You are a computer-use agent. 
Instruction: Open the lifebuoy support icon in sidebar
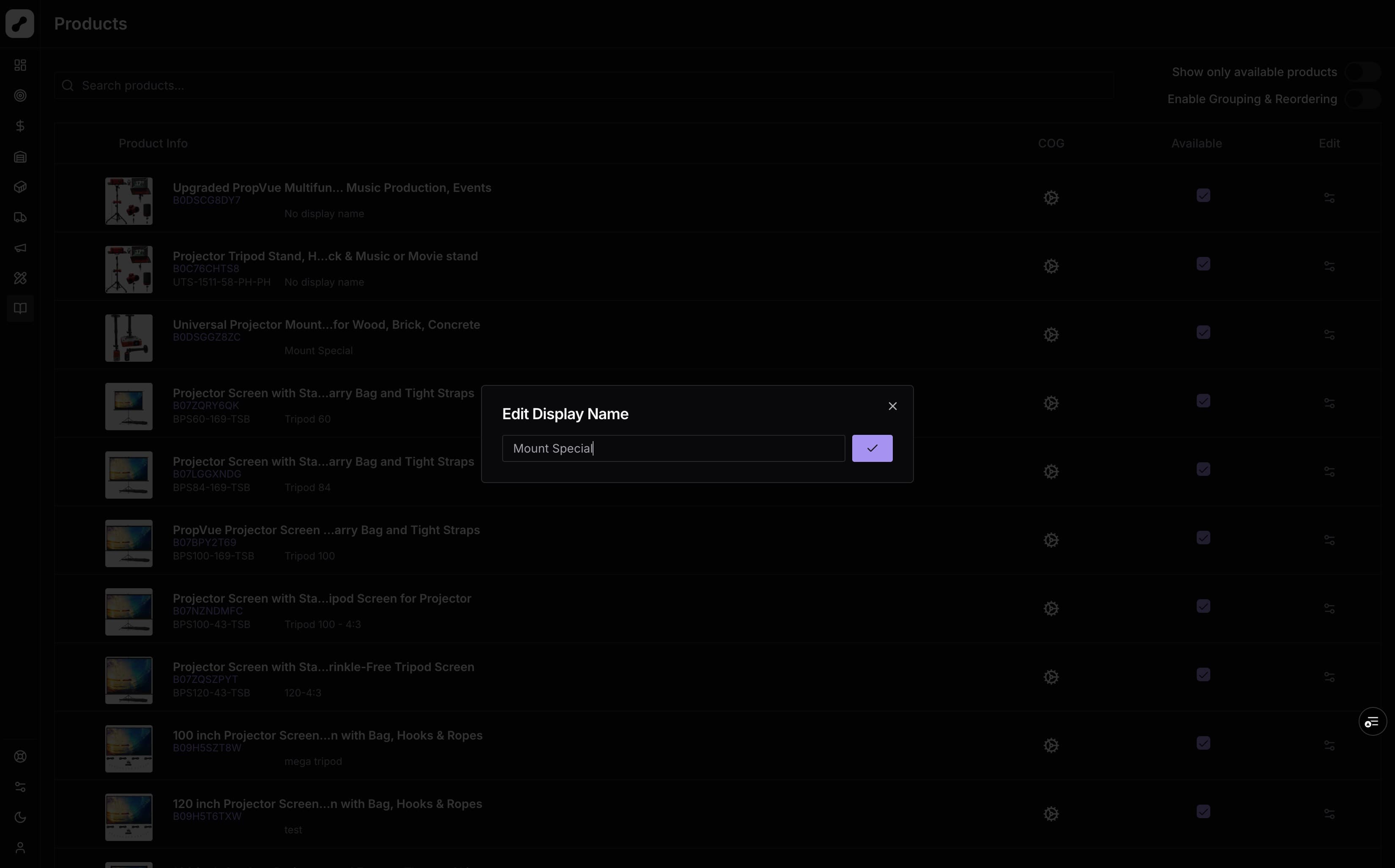(x=20, y=756)
